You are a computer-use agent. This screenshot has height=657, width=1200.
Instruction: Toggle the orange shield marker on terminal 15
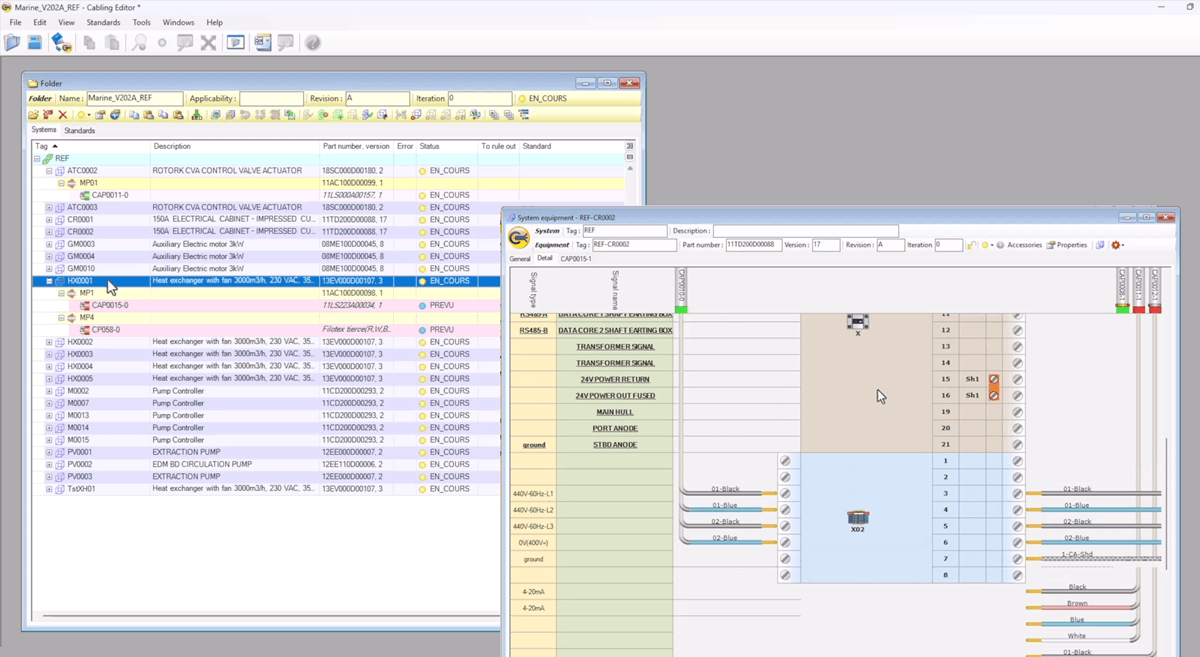point(994,380)
